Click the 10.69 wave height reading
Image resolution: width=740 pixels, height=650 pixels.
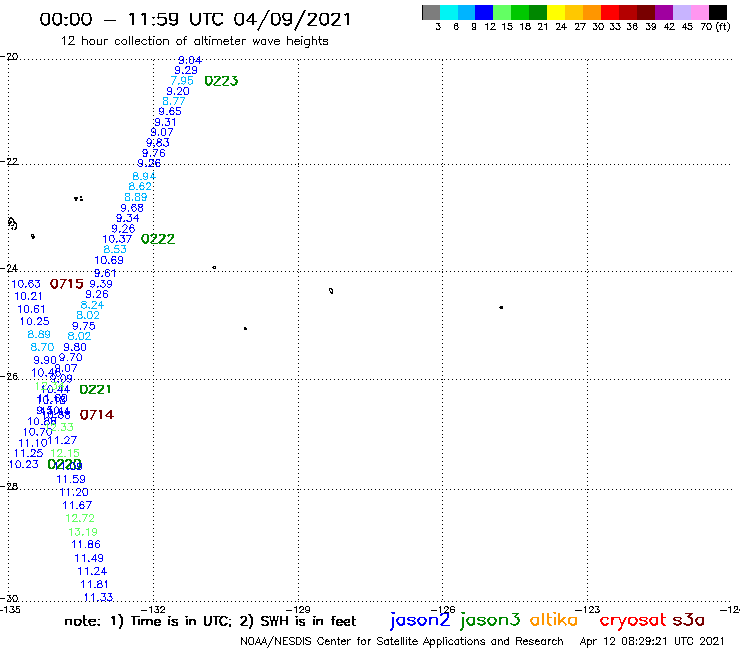click(109, 260)
